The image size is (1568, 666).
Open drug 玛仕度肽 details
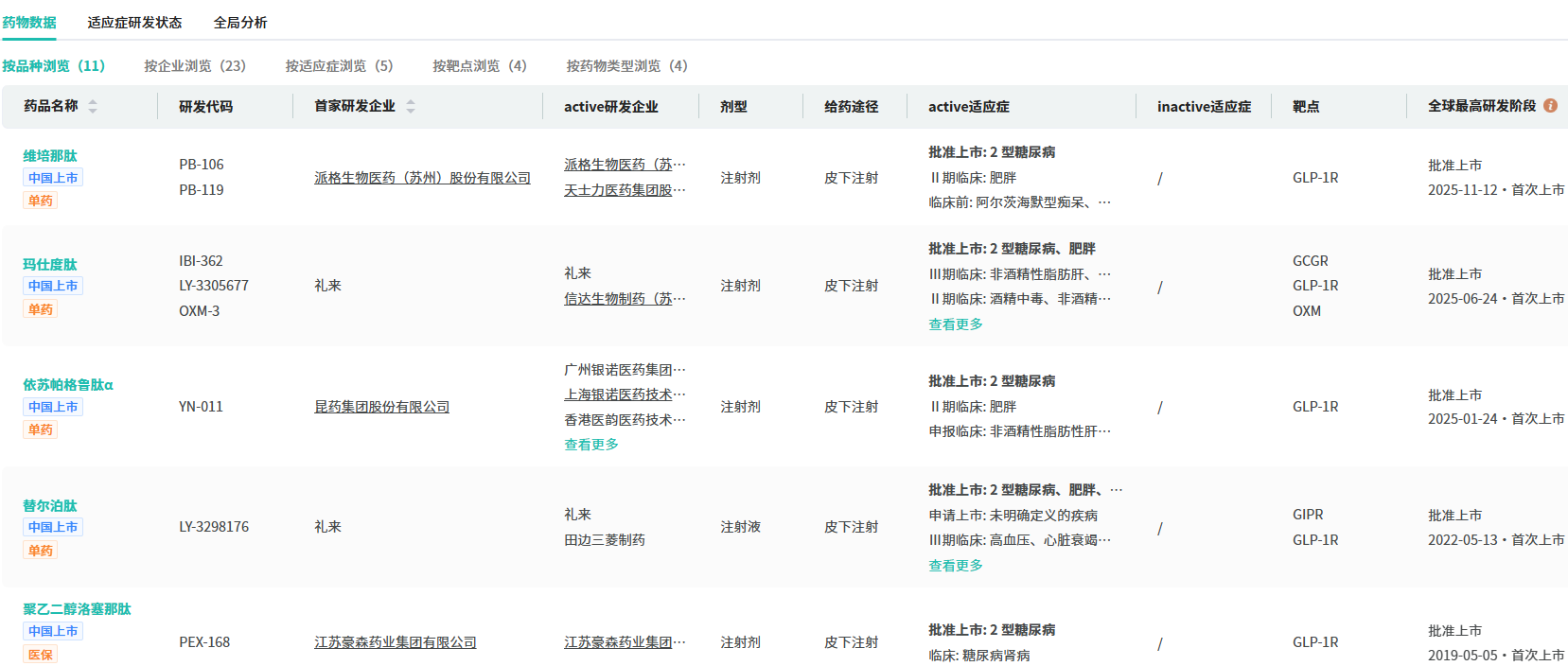[50, 265]
